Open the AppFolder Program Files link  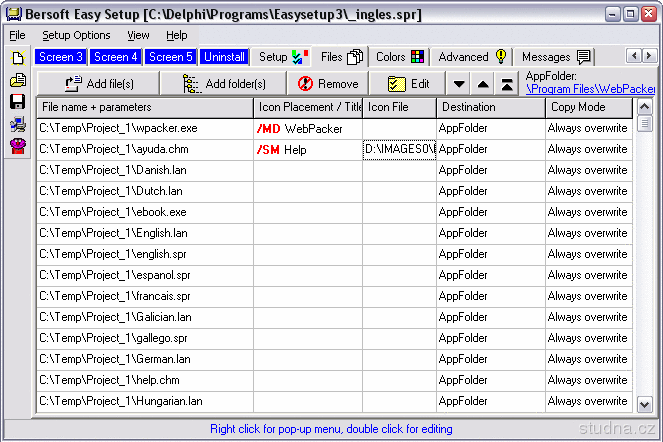pos(590,90)
